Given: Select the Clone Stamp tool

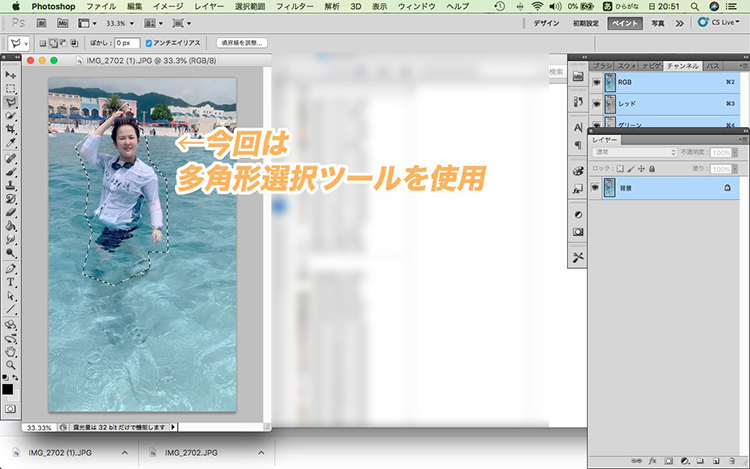Looking at the screenshot, I should click(11, 185).
